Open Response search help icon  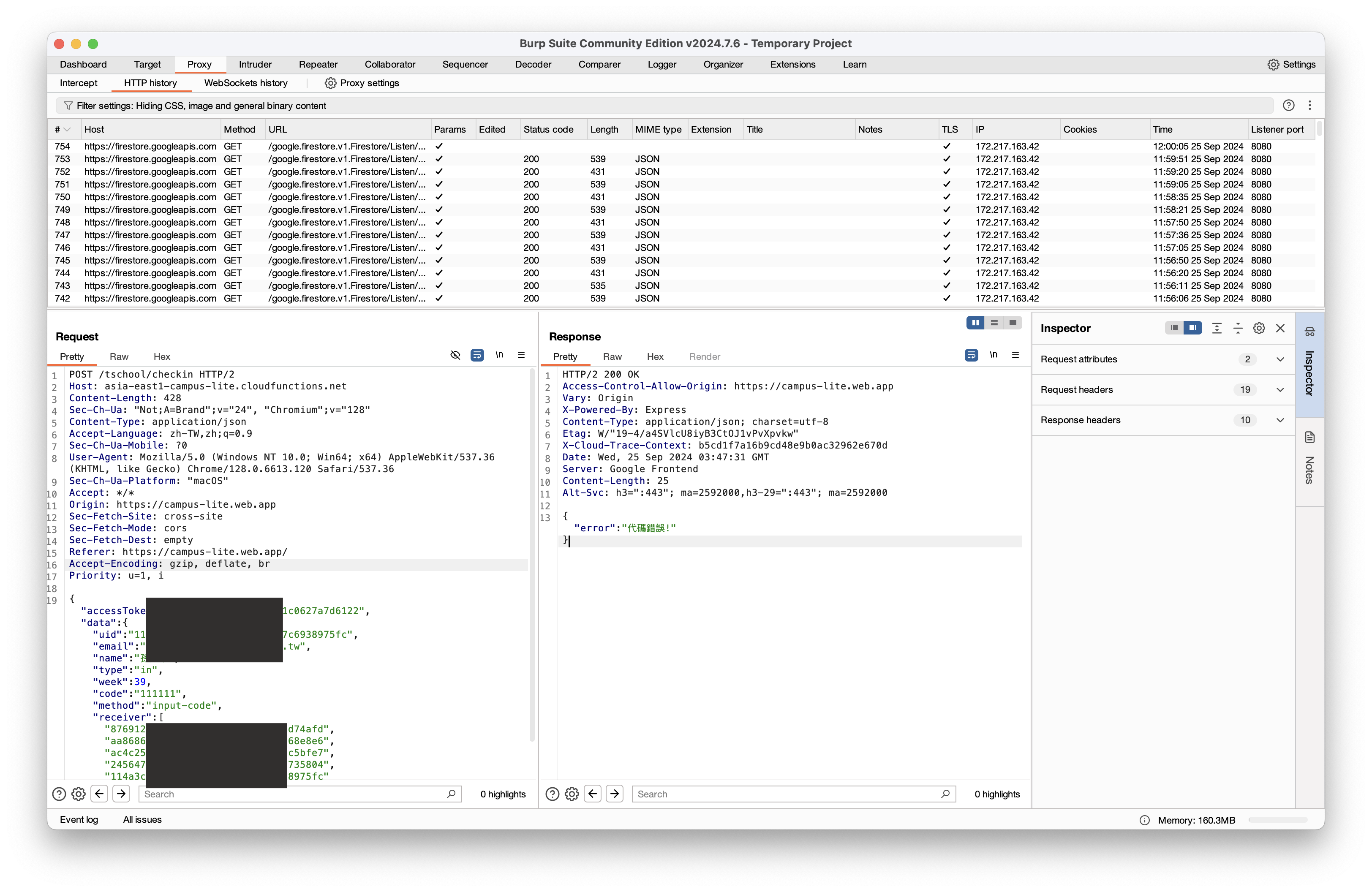coord(552,794)
